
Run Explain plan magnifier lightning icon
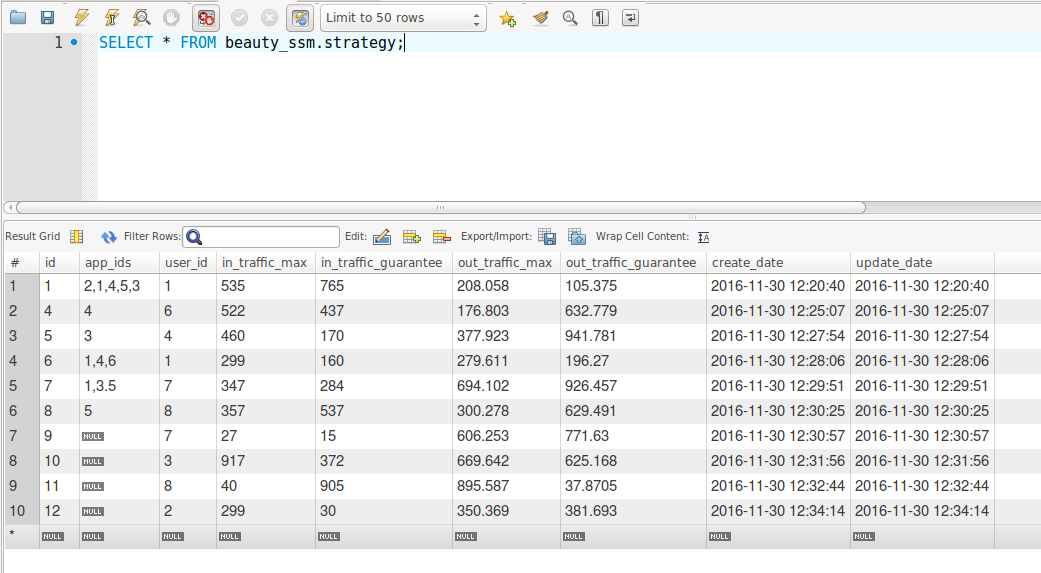[x=141, y=18]
